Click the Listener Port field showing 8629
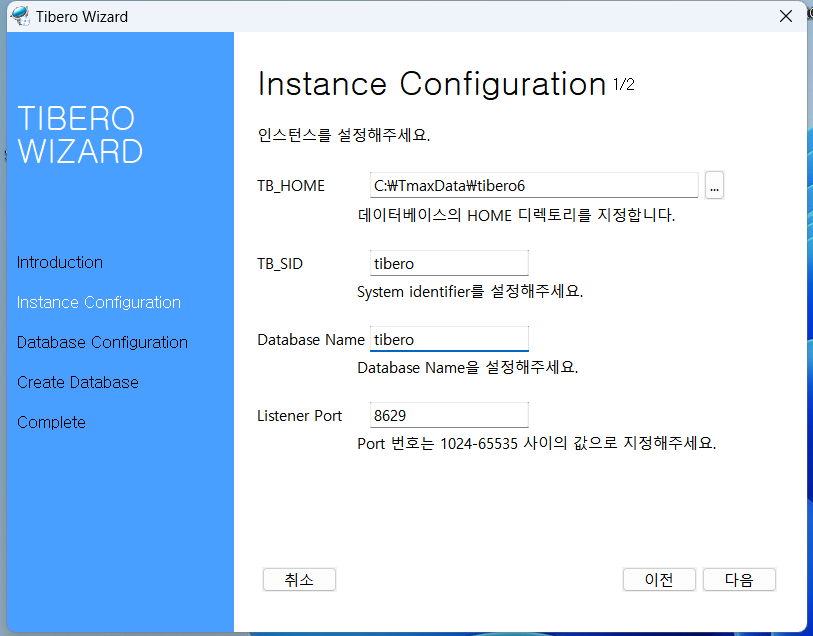Screen dimensions: 813x636 coord(449,415)
